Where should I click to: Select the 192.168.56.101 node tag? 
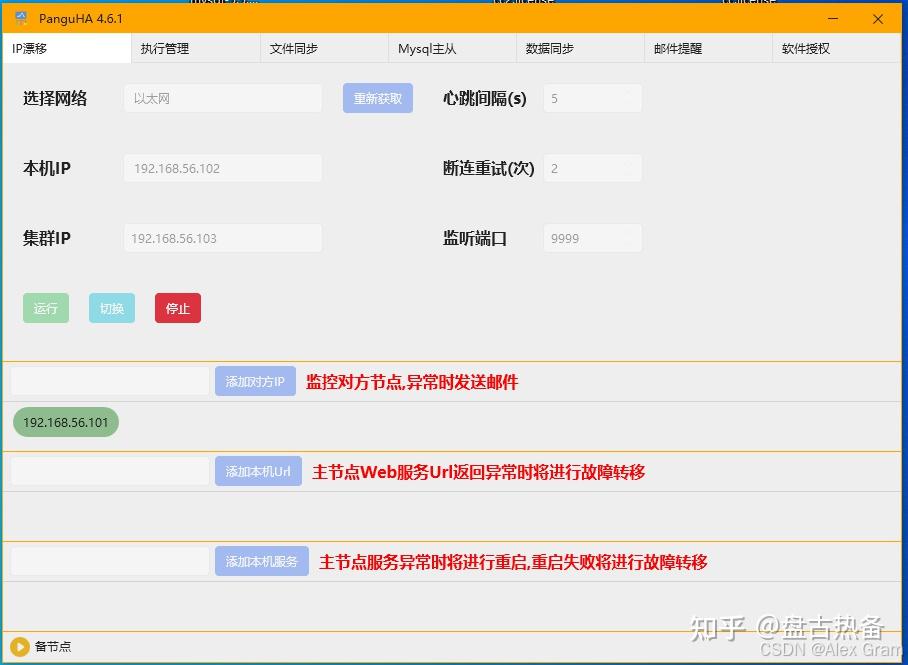66,422
